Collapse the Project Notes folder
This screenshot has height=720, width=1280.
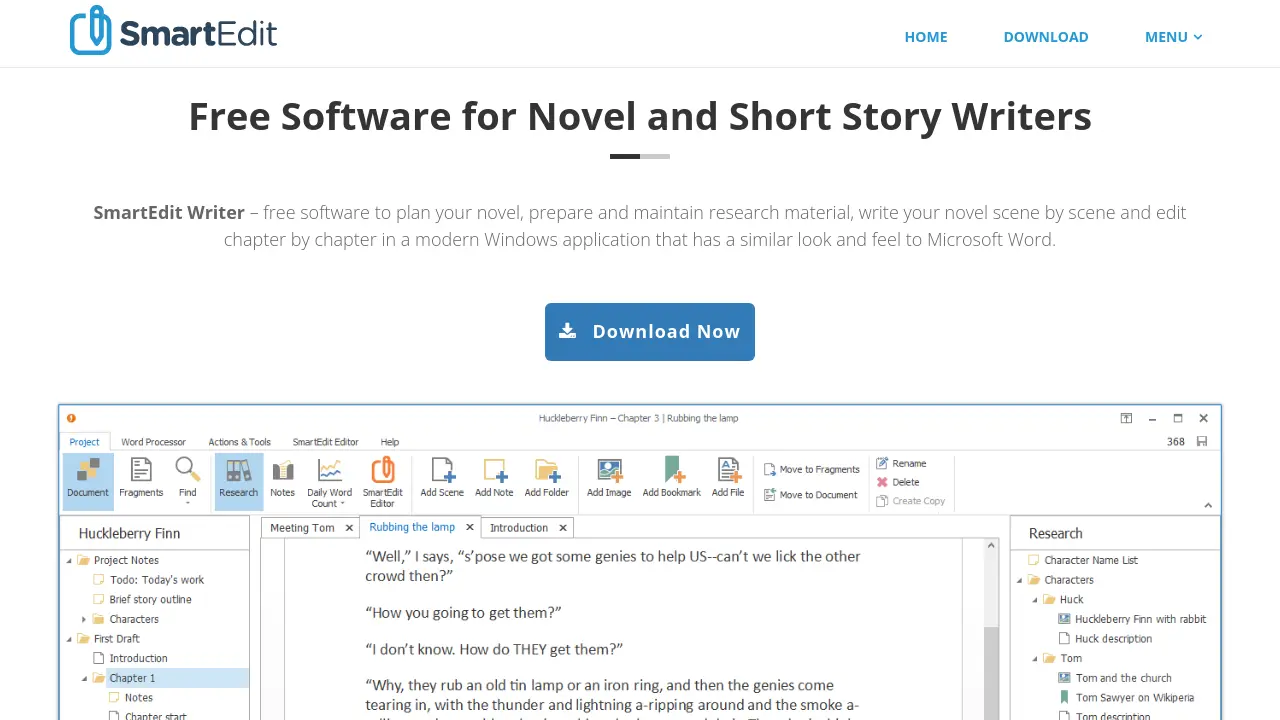70,561
